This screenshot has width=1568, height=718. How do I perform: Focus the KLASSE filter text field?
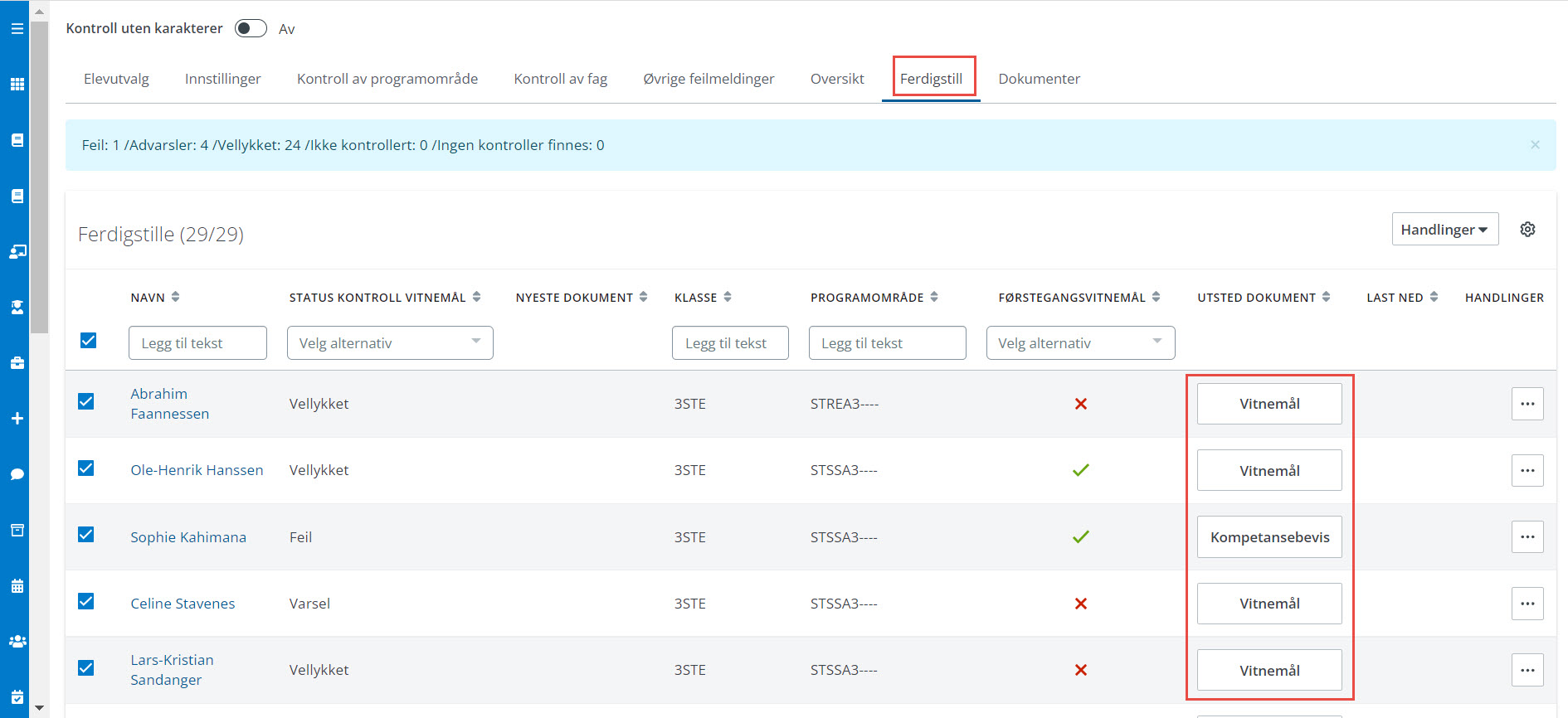point(730,342)
